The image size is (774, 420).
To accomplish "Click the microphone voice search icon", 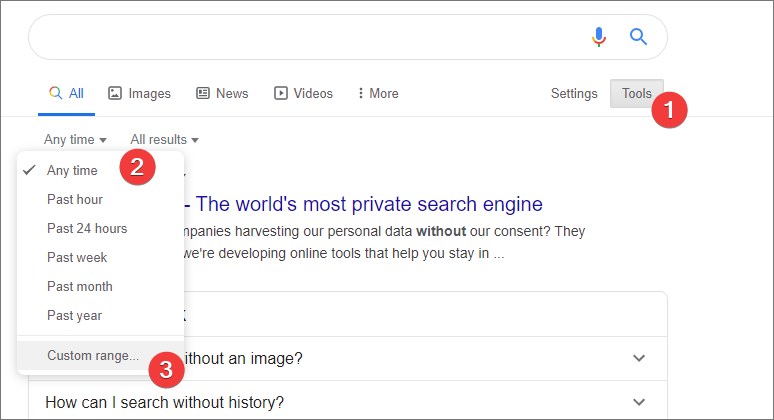I will click(x=599, y=37).
